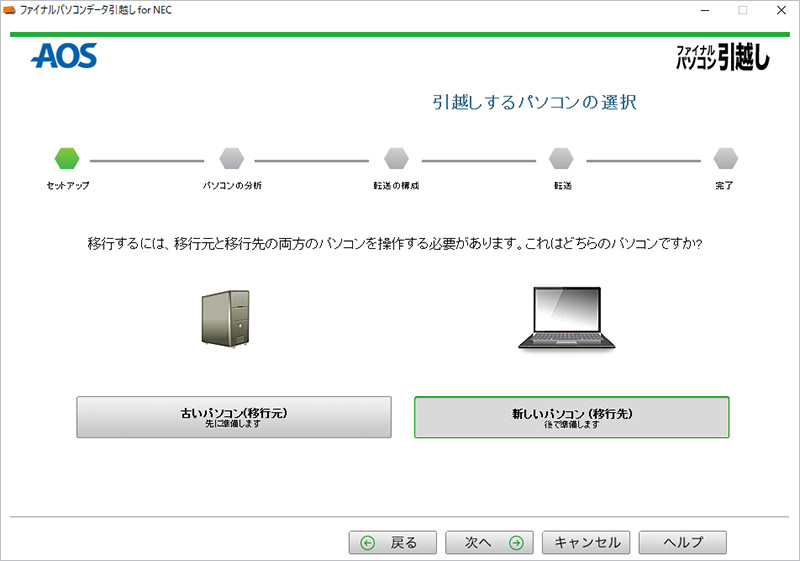Click the AOS logo
Viewport: 800px width, 561px height.
(x=64, y=56)
